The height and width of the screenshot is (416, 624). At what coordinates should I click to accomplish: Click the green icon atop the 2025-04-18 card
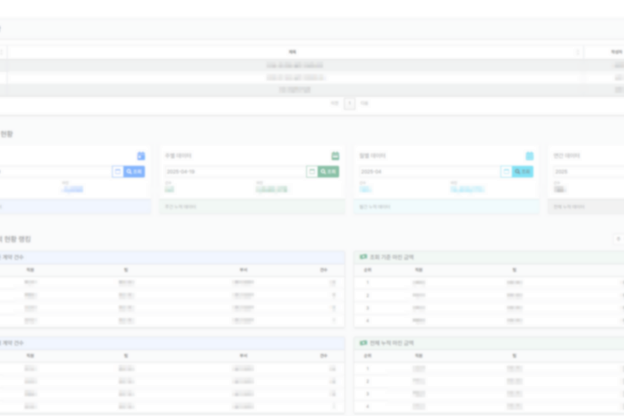click(x=336, y=156)
